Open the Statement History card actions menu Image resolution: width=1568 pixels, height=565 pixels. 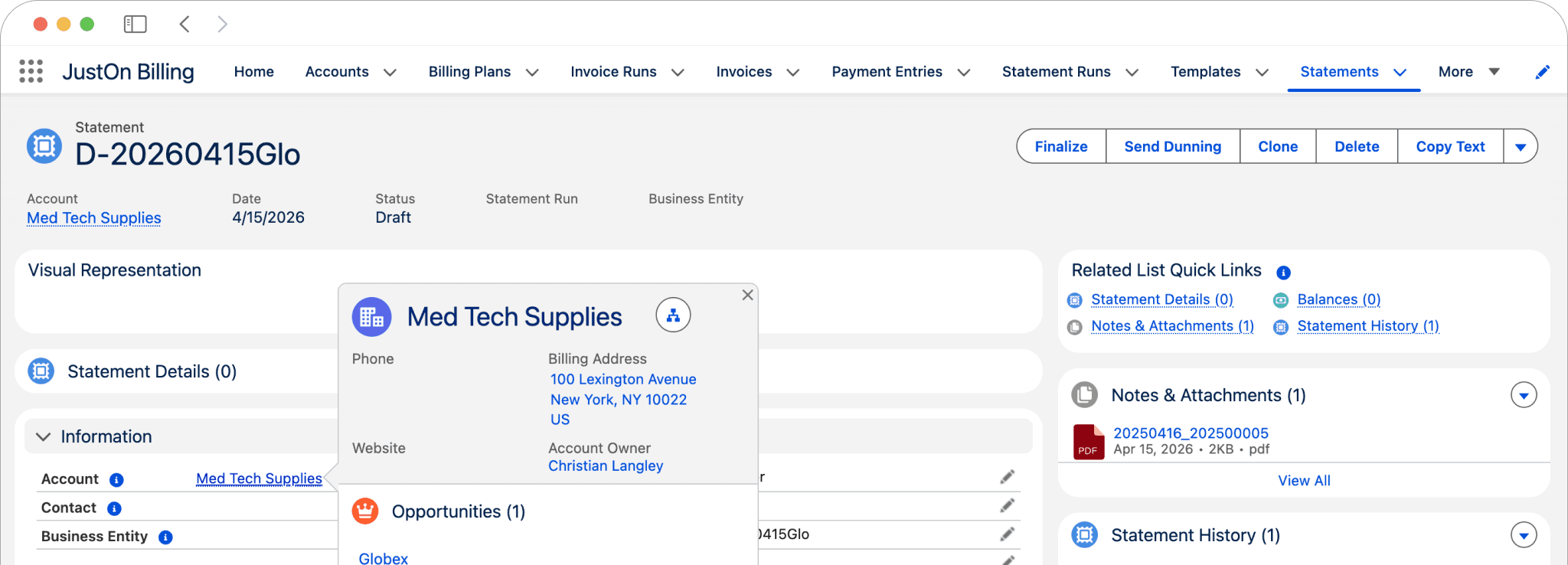[x=1524, y=534]
